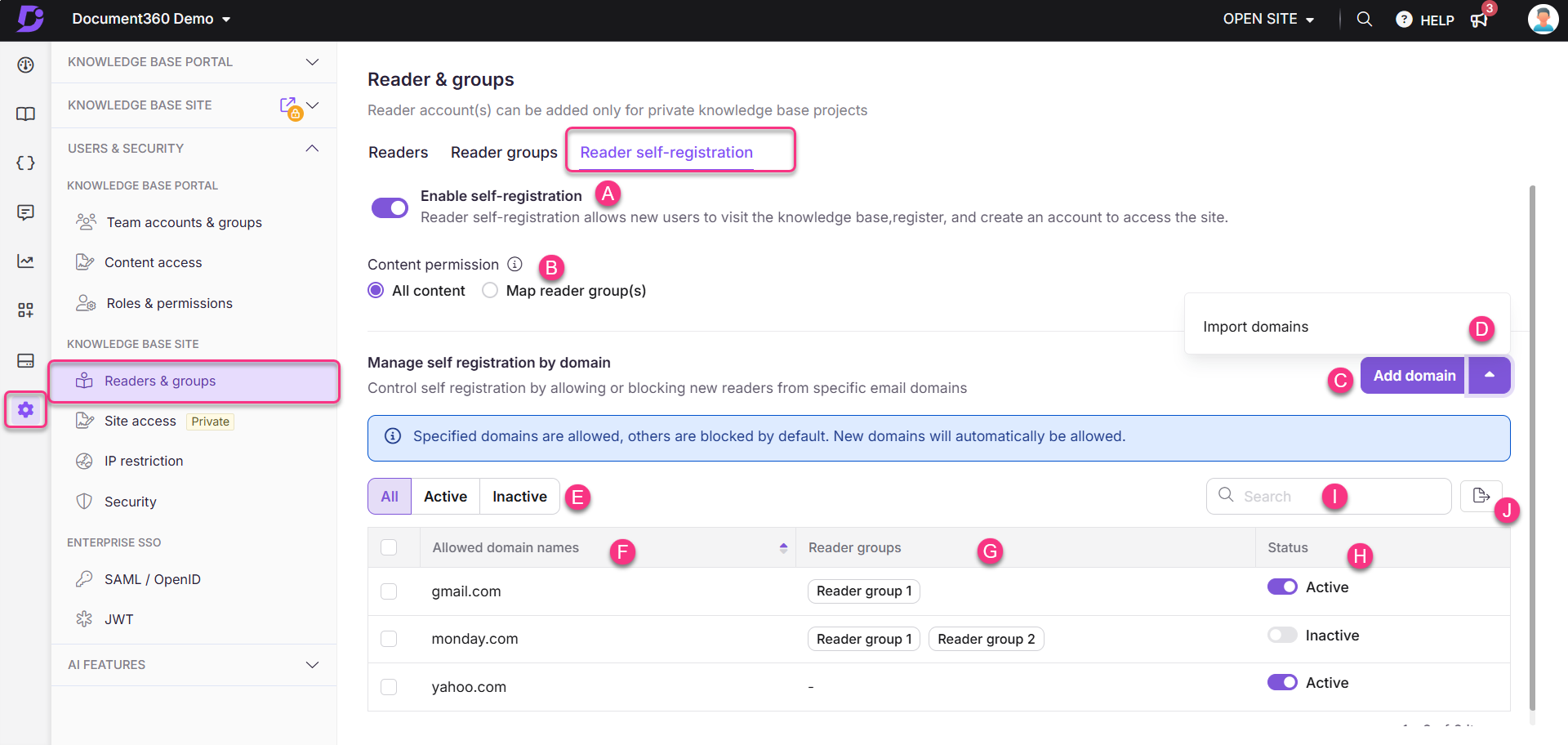Sort by Allowed domain names arrow icon
The image size is (1568, 745).
coord(783,547)
